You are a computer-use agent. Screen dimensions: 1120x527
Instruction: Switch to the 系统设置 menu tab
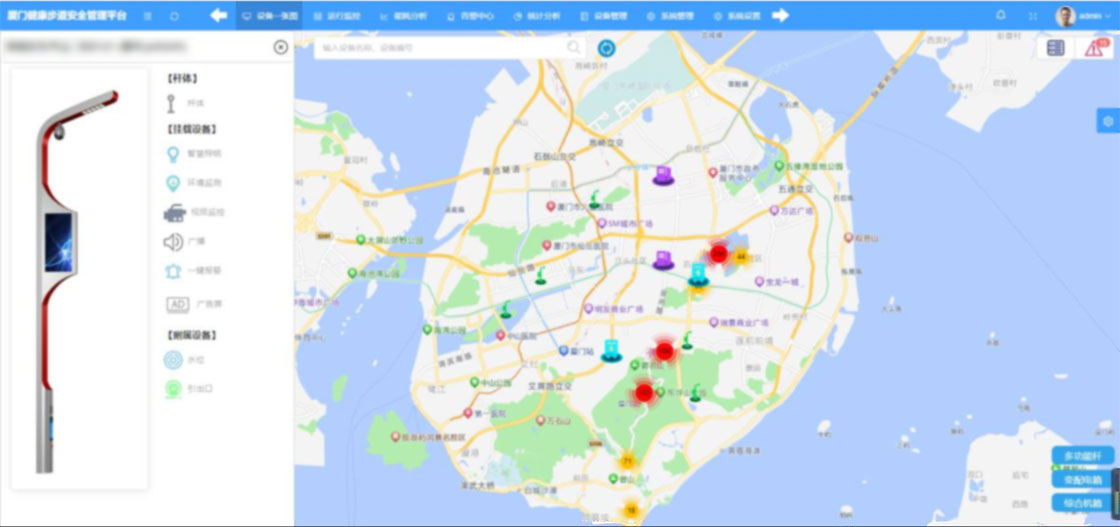(x=736, y=16)
